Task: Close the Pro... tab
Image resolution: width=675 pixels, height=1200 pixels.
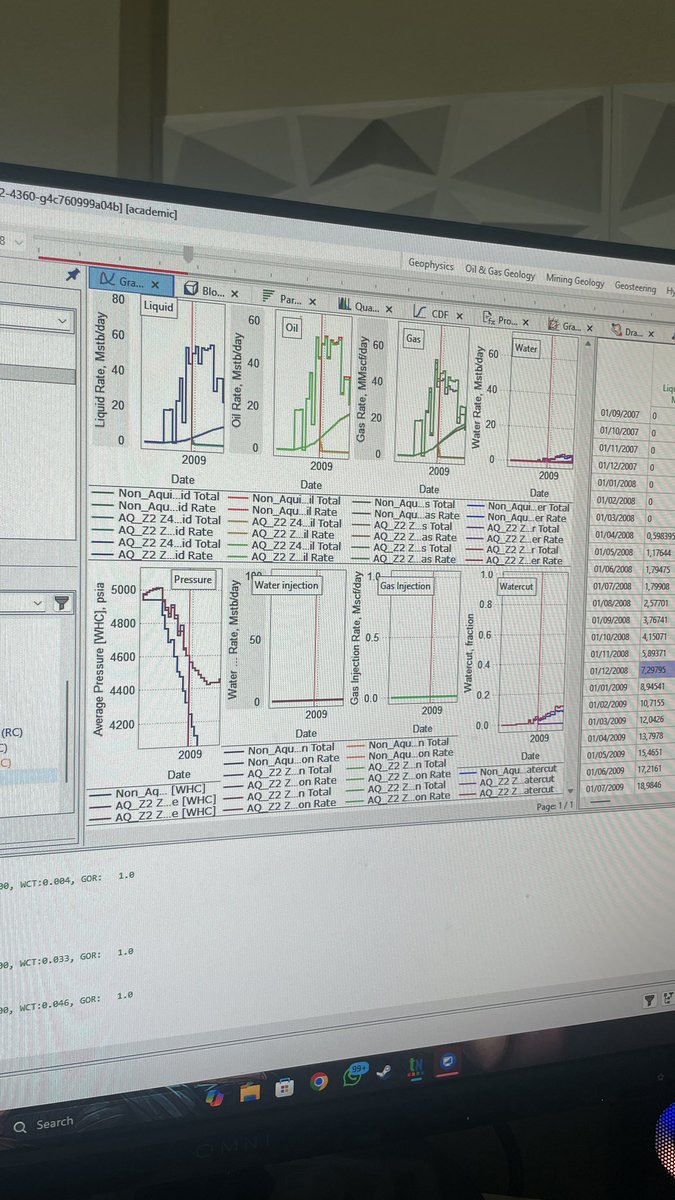Action: pyautogui.click(x=528, y=322)
